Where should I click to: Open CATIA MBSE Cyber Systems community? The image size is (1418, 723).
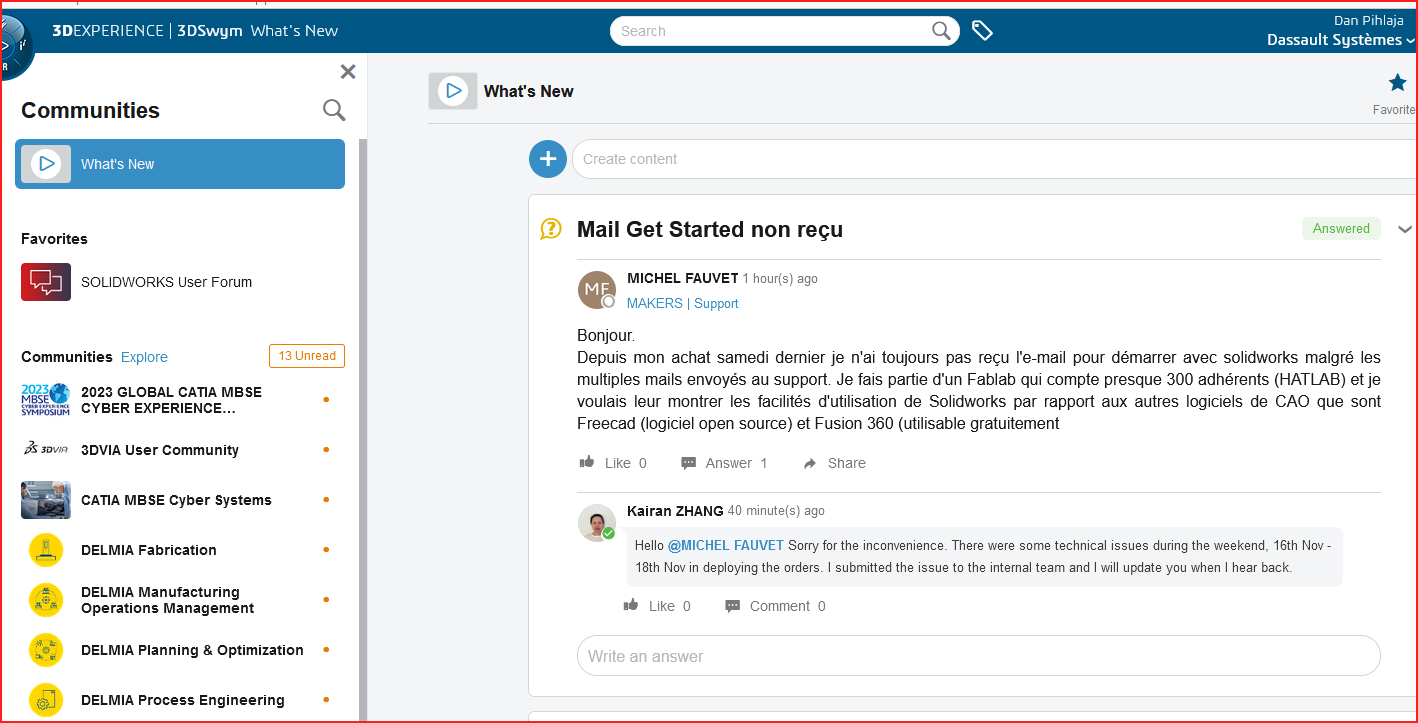point(176,500)
